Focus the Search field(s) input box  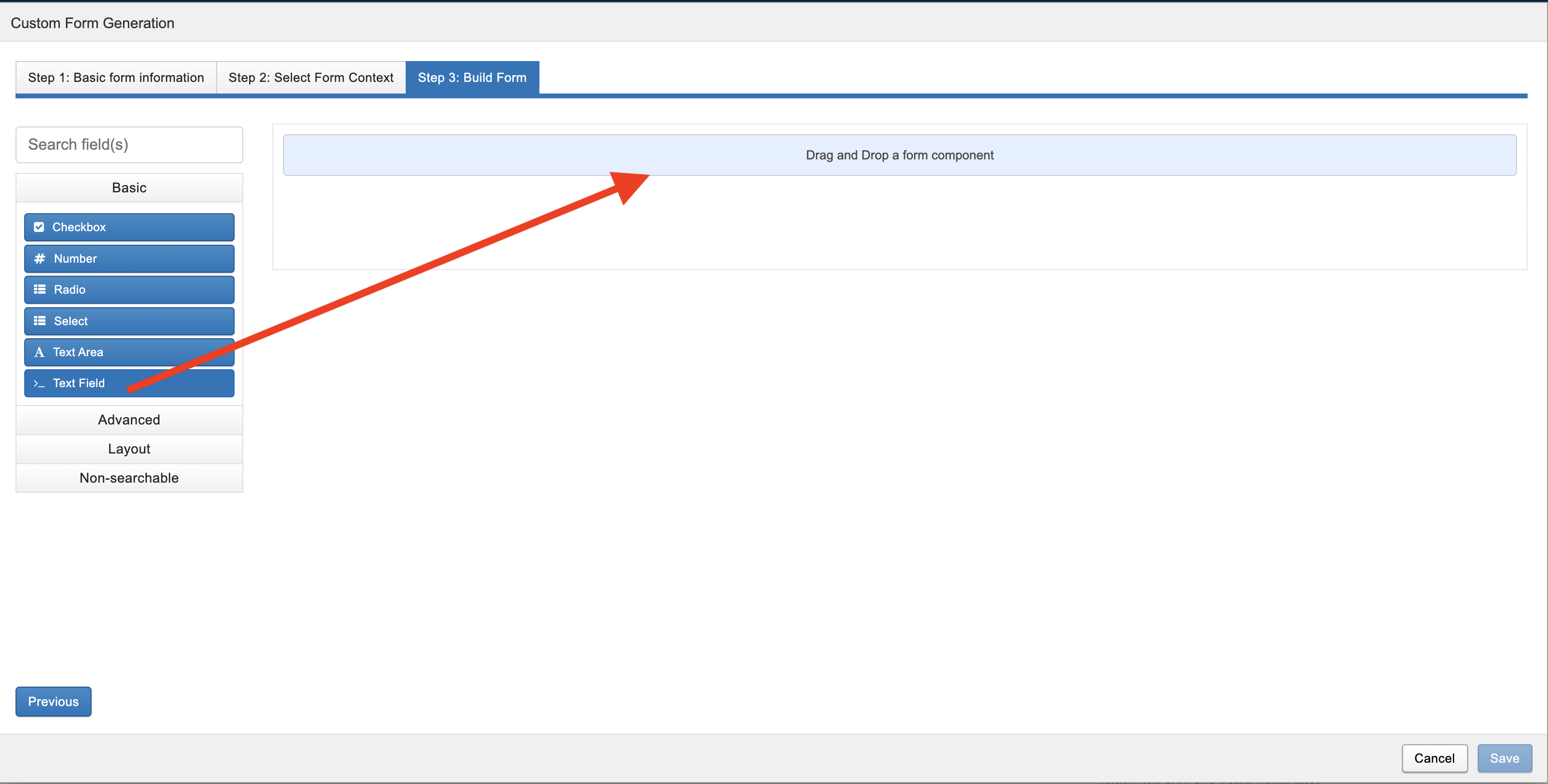point(129,144)
